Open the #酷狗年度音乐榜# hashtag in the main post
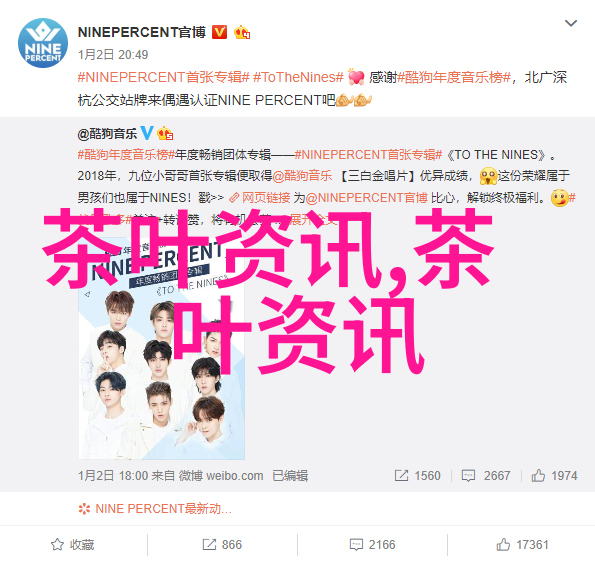595x562 pixels. click(x=454, y=77)
